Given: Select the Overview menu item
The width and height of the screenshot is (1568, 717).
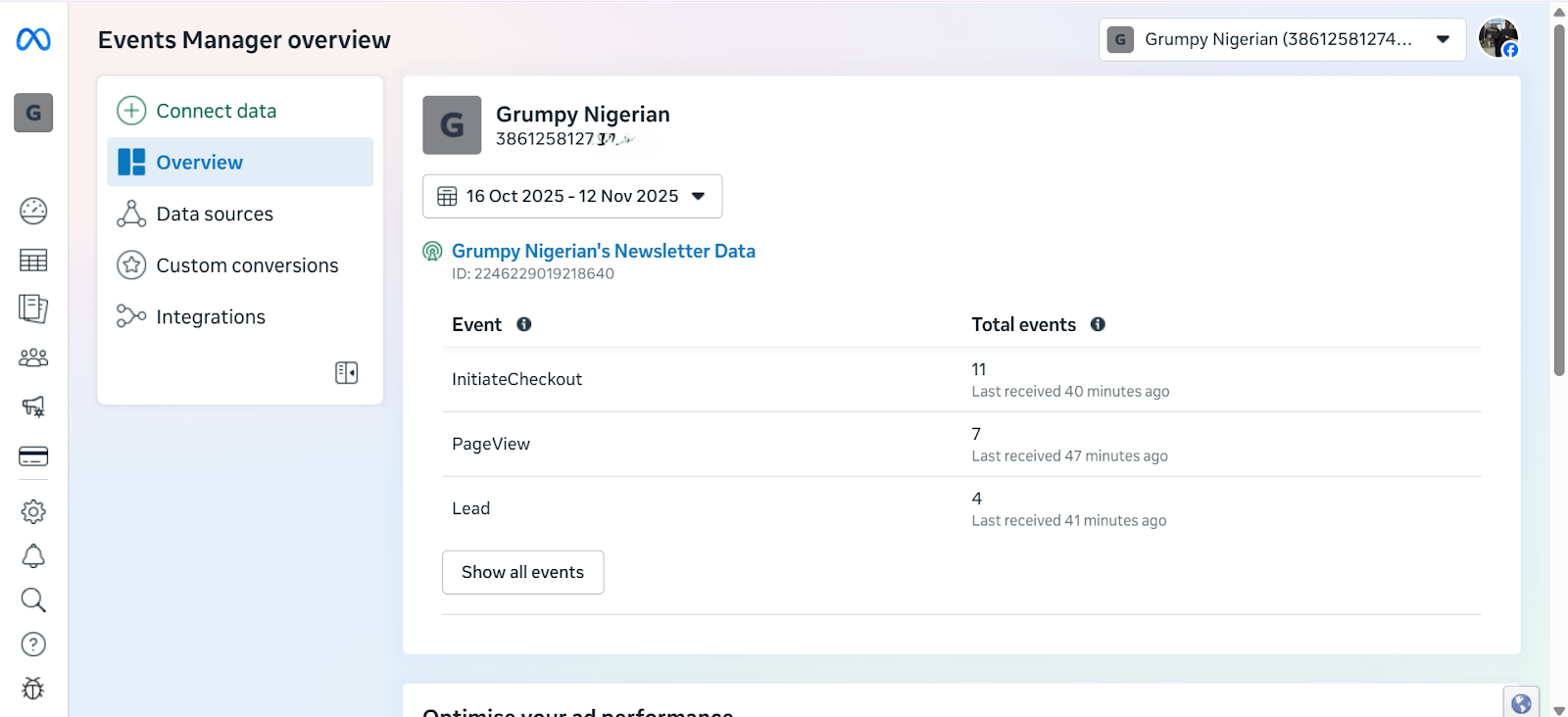Looking at the screenshot, I should pos(240,162).
